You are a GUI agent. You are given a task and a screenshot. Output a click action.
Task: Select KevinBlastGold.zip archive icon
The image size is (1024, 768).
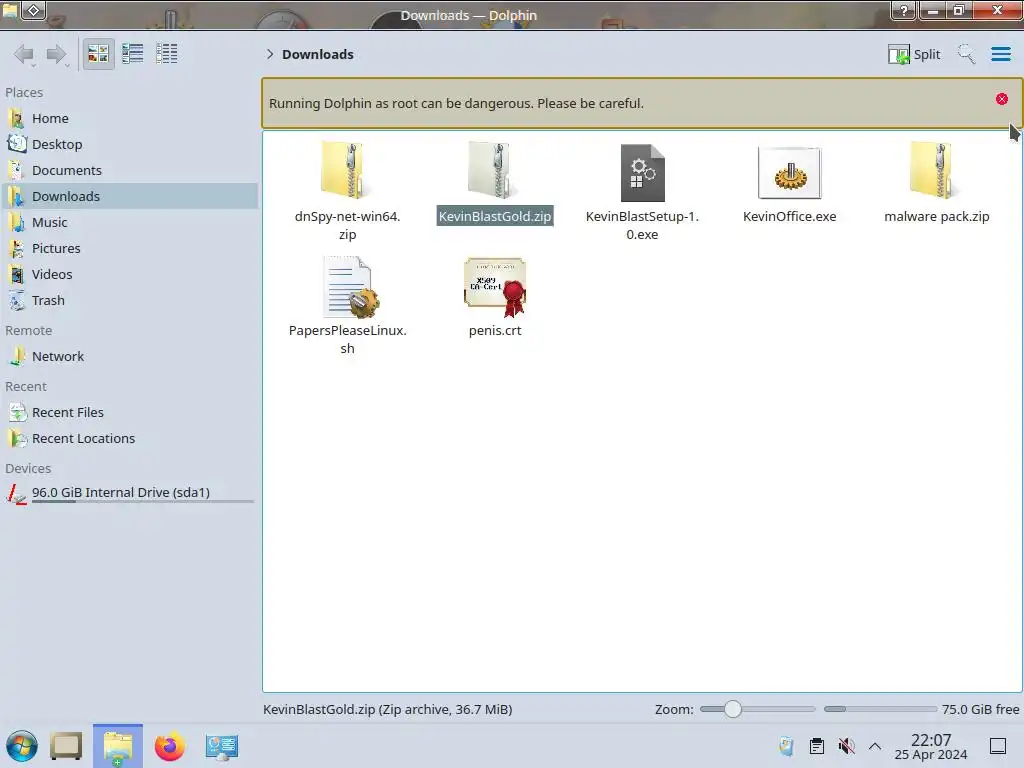[494, 171]
